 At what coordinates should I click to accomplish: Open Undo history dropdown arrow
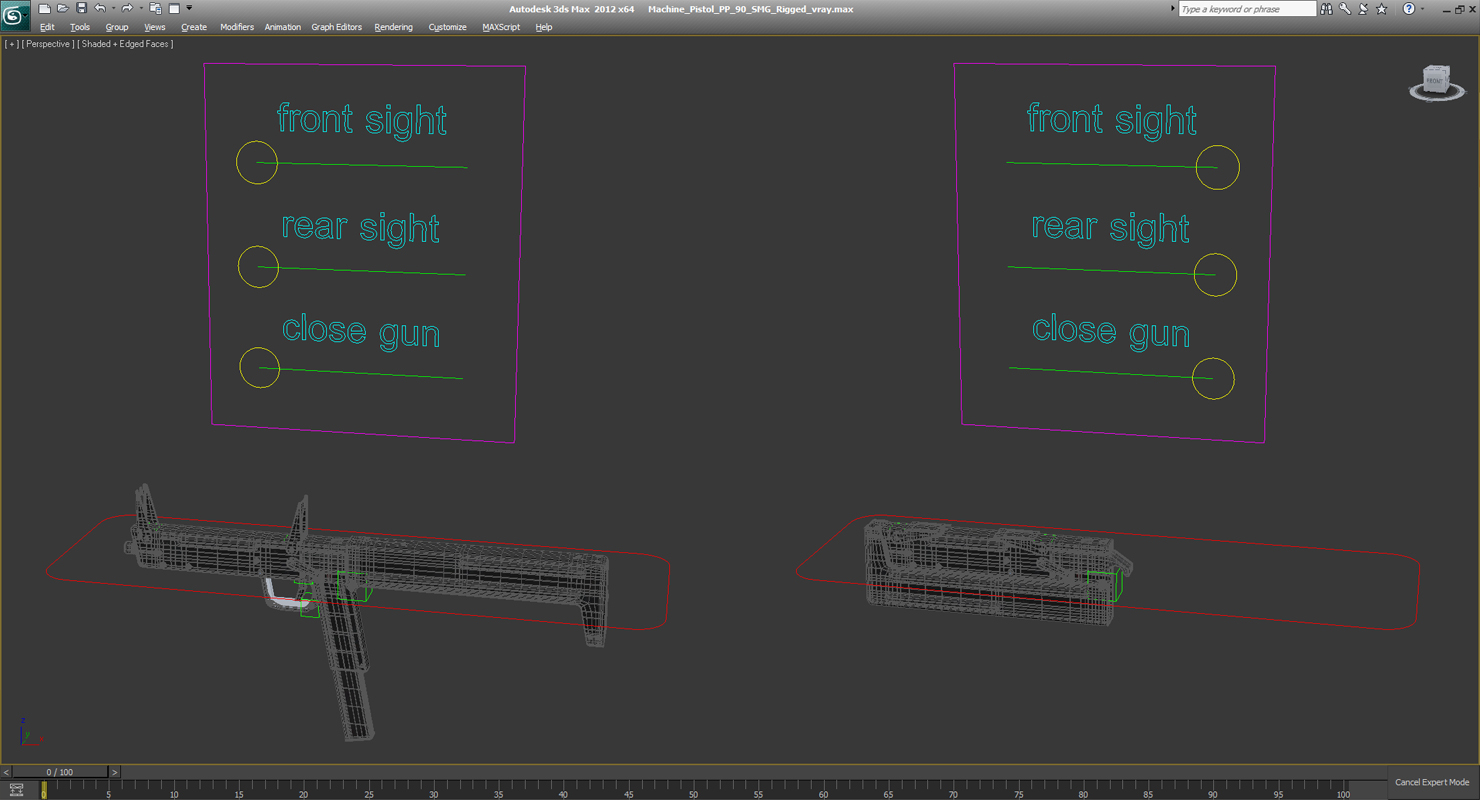pyautogui.click(x=113, y=8)
